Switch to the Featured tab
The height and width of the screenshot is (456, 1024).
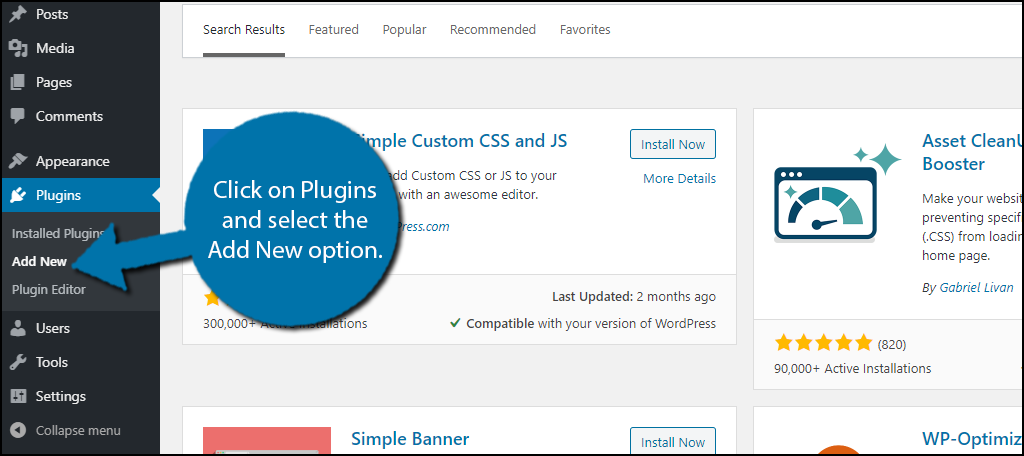click(x=334, y=29)
